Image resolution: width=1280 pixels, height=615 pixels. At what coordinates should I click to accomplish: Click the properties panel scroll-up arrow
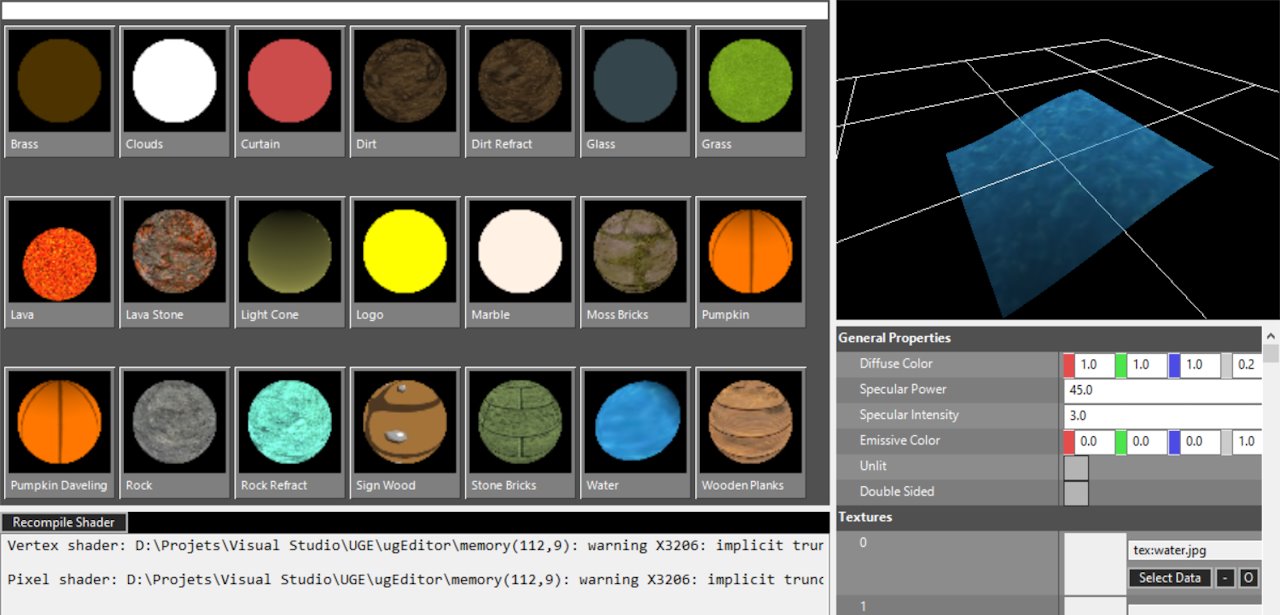(1271, 336)
